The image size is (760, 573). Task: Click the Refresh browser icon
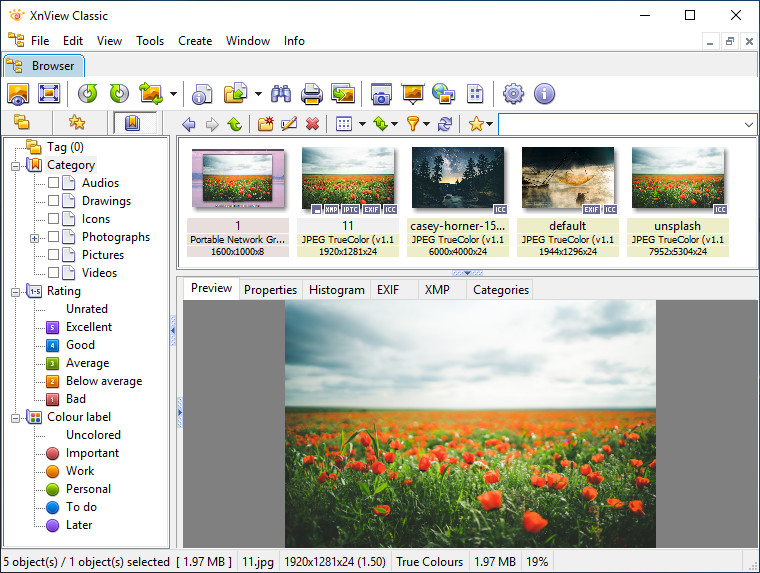[x=444, y=124]
